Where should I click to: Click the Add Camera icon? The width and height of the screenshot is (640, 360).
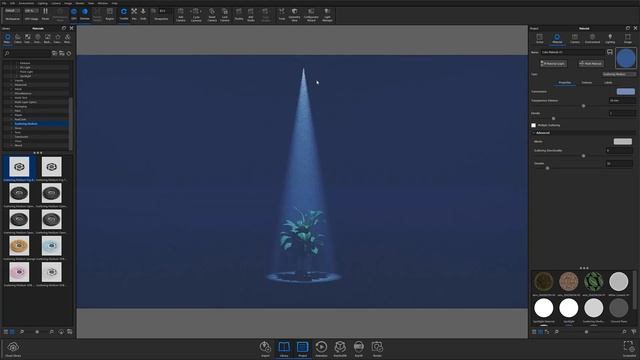180,14
